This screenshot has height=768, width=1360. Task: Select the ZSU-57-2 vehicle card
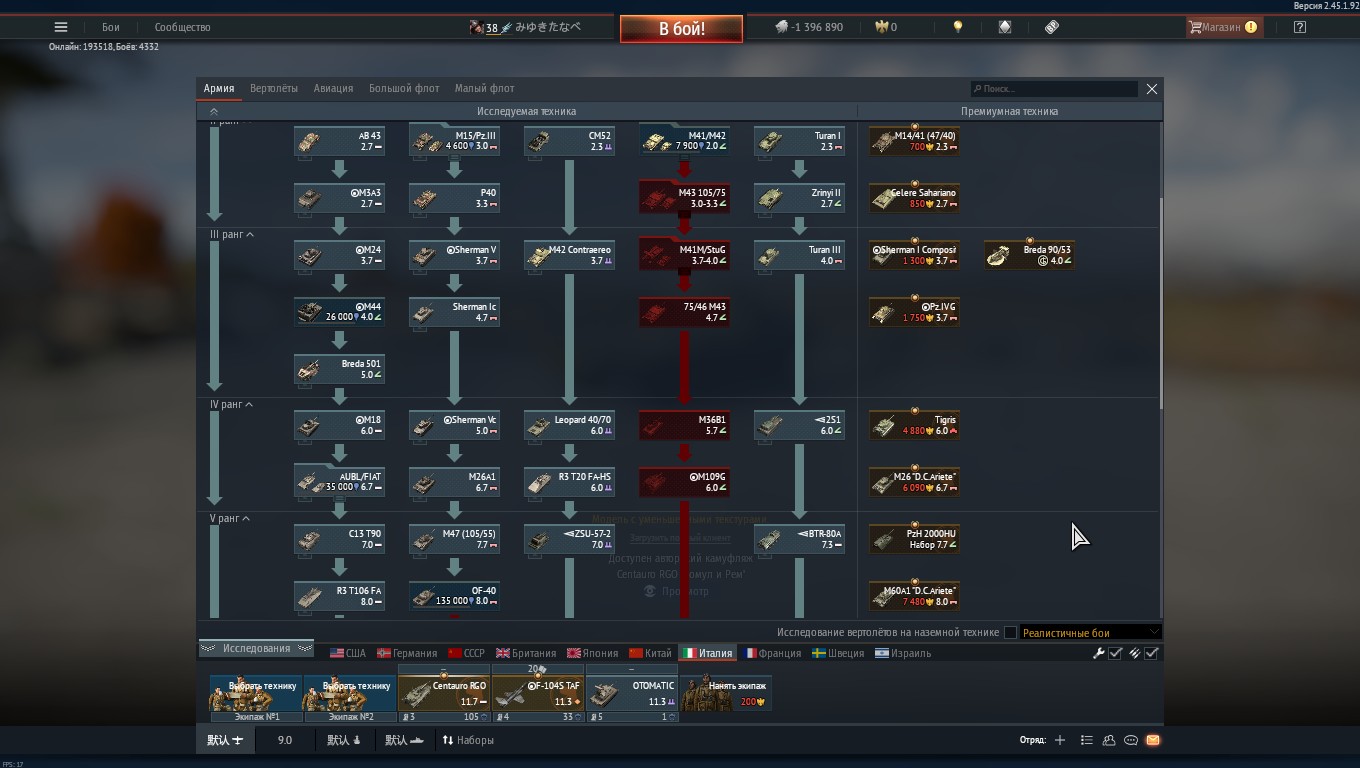pos(569,539)
